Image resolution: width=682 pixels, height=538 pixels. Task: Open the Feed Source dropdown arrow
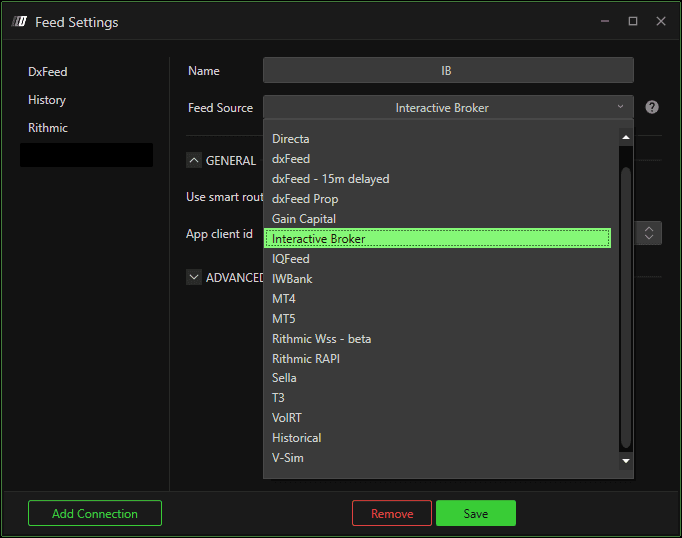620,107
